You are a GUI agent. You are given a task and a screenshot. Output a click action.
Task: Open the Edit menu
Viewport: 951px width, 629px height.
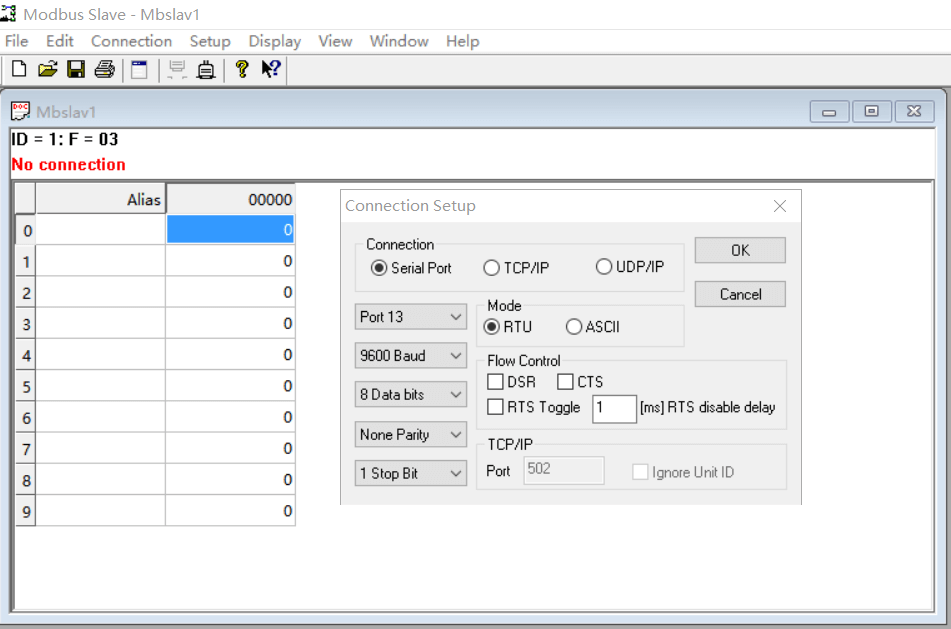(x=59, y=41)
